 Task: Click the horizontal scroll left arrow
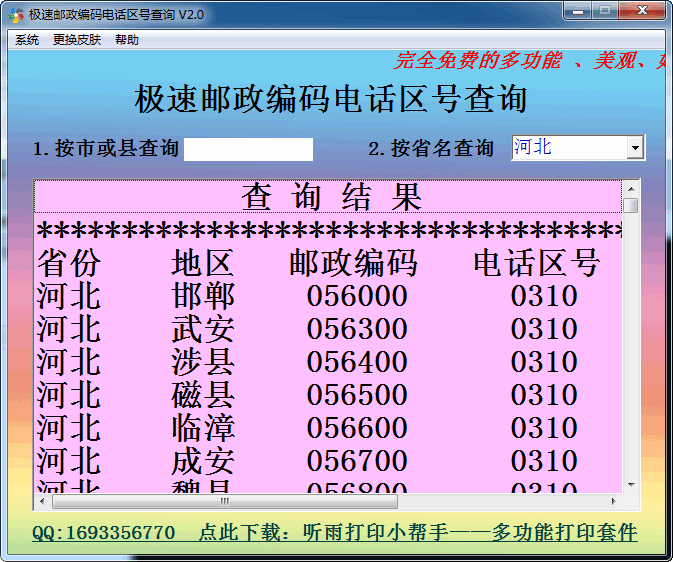(x=42, y=501)
